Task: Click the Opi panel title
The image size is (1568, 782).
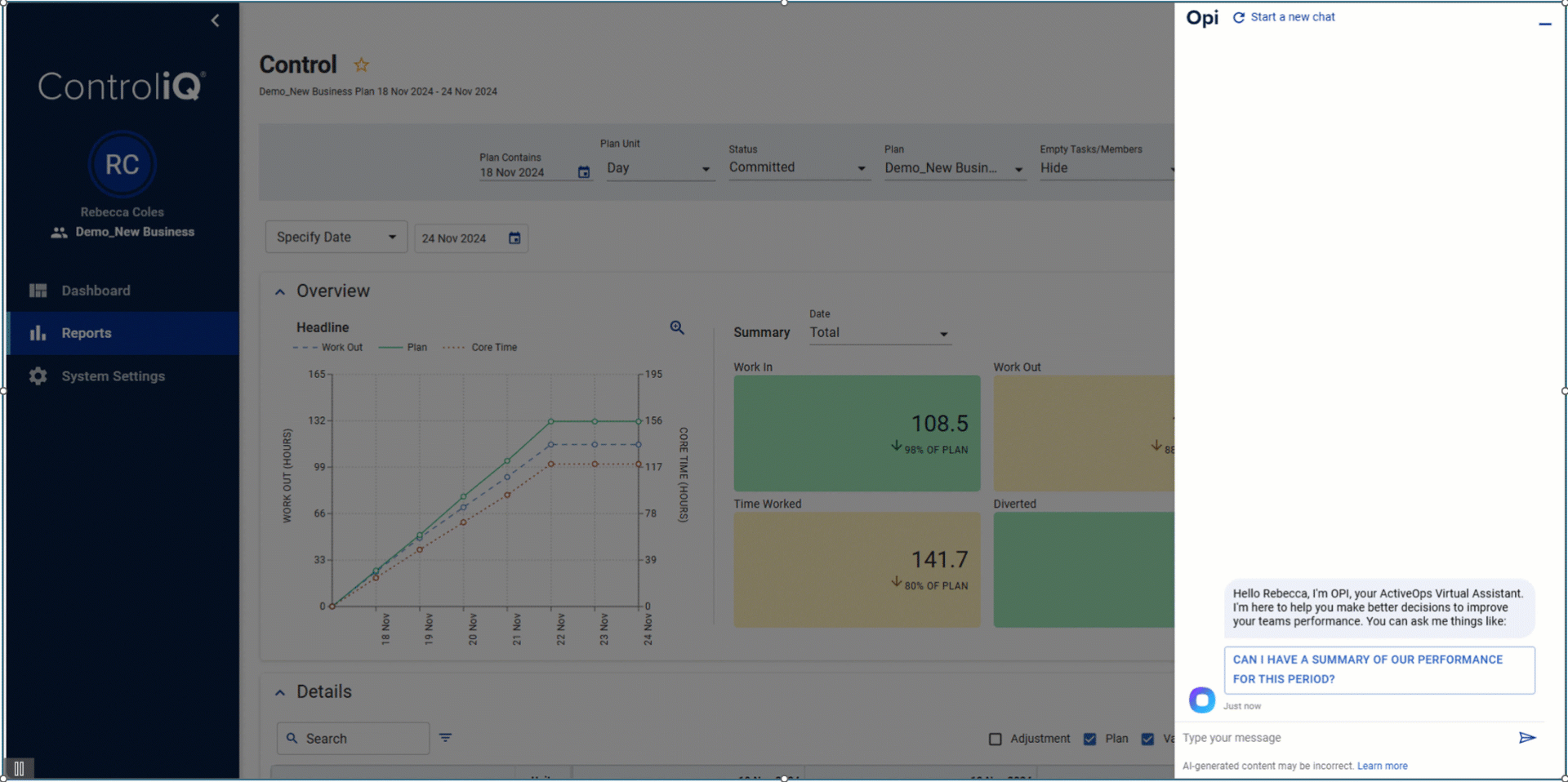Action: tap(1201, 18)
